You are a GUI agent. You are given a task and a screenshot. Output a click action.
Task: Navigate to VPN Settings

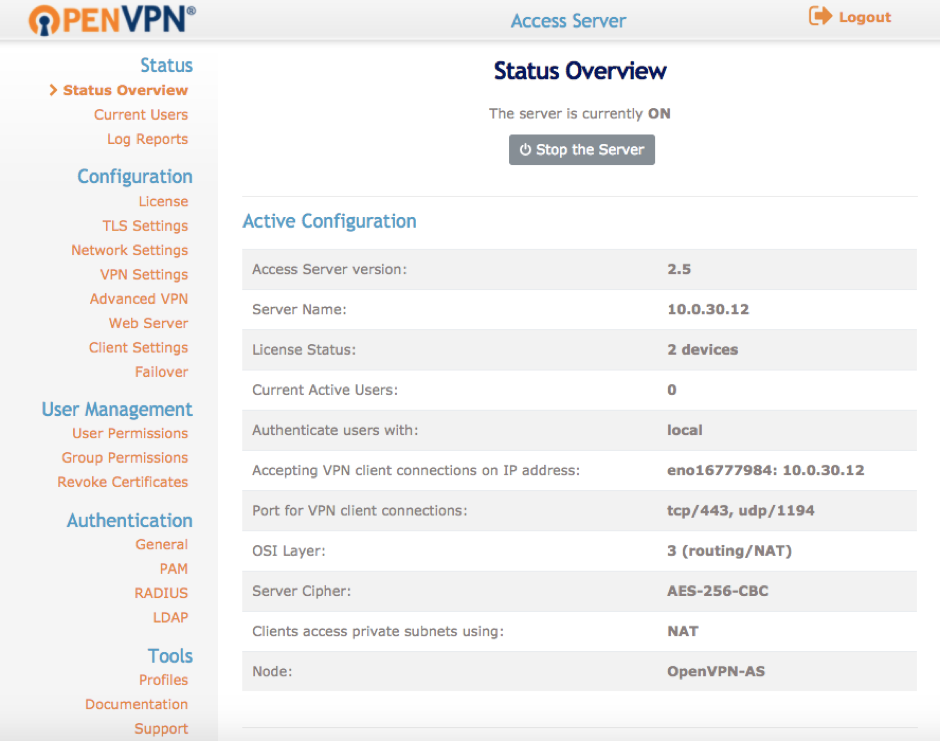[144, 275]
